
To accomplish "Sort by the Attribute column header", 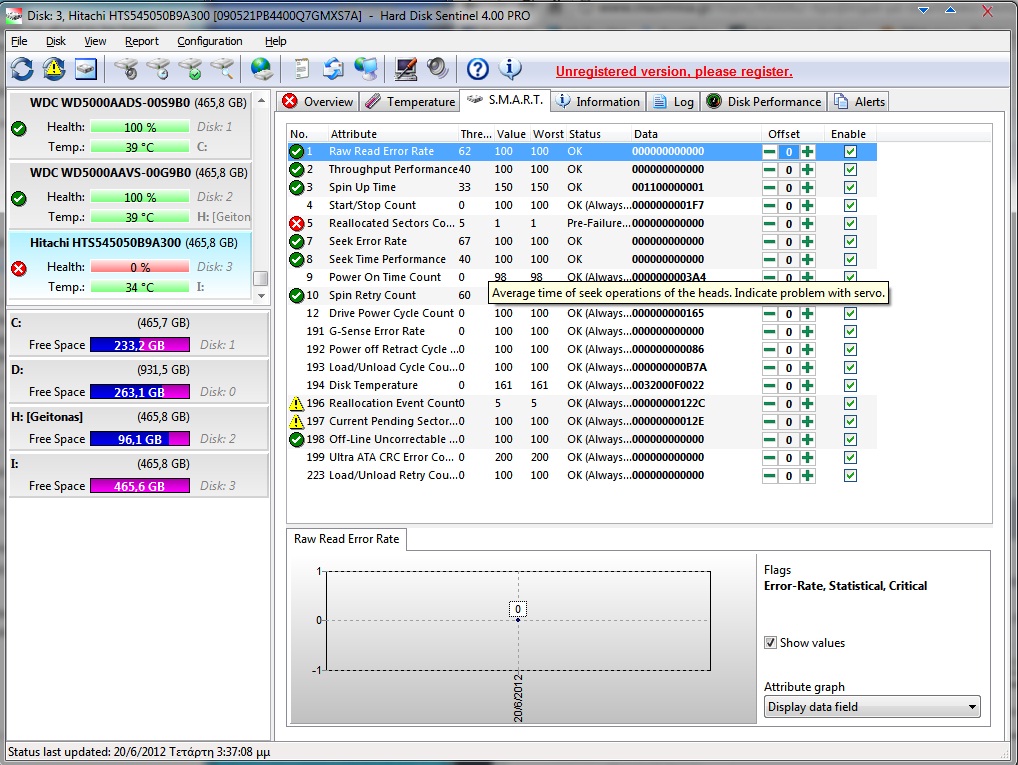I will 391,134.
